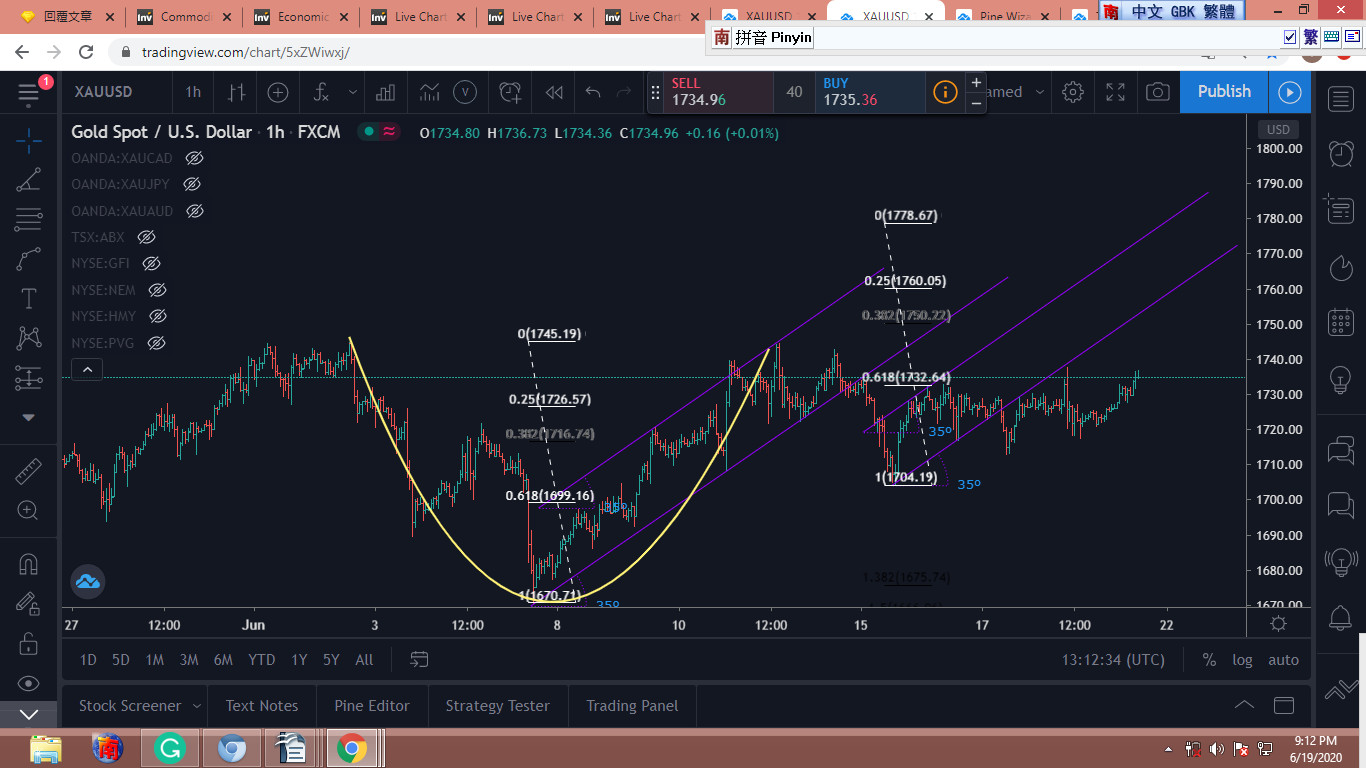Image resolution: width=1366 pixels, height=768 pixels.
Task: Click the magnet mode icon
Action: click(28, 564)
